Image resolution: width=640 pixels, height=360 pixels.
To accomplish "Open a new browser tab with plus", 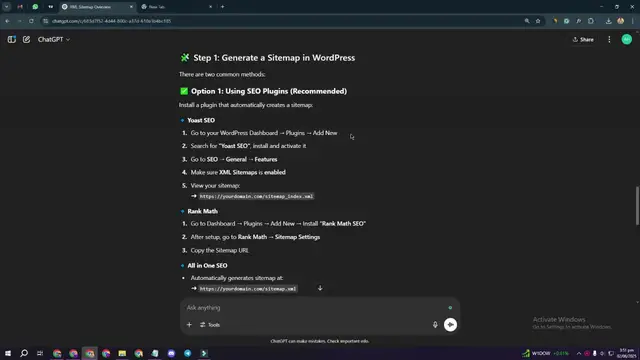I will pos(222,7).
